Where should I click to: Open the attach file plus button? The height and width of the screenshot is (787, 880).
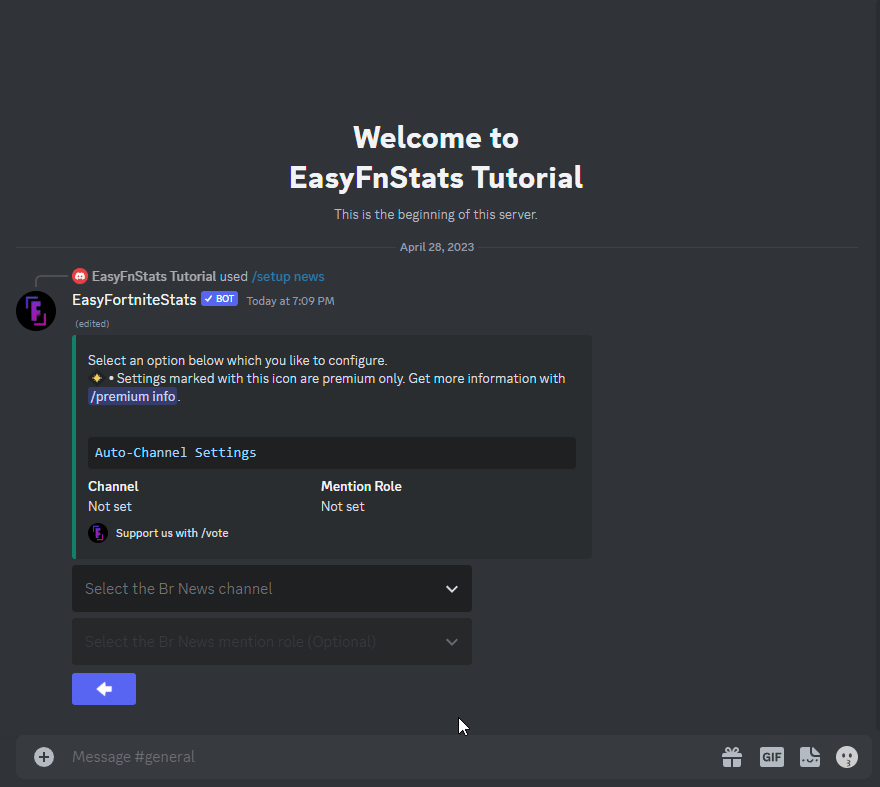(44, 757)
